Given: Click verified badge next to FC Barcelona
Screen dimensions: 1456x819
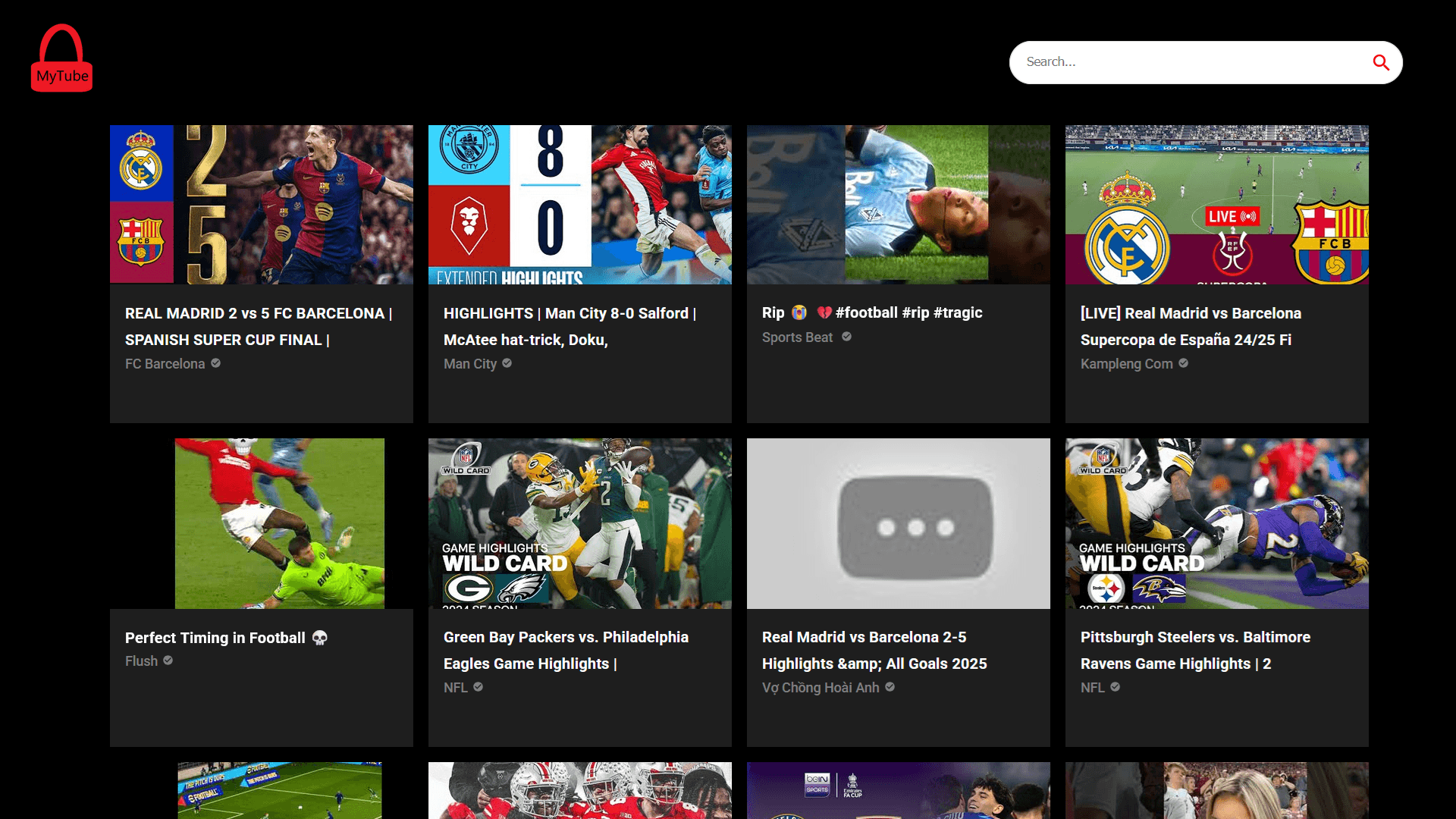Looking at the screenshot, I should pyautogui.click(x=216, y=363).
